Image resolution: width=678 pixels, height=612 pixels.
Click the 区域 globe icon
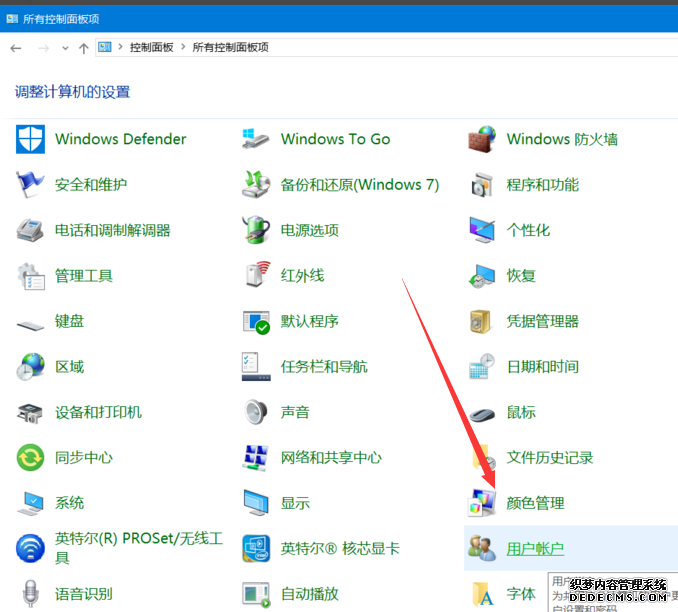(30, 367)
